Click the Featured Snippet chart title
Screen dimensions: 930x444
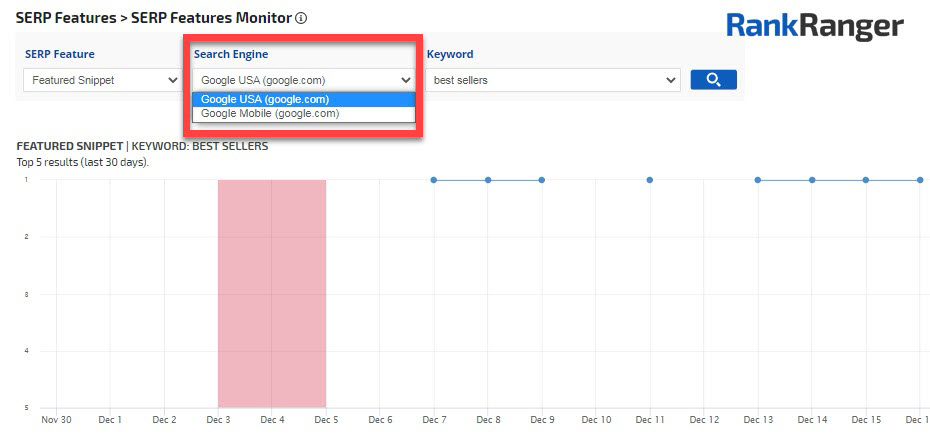[x=142, y=146]
